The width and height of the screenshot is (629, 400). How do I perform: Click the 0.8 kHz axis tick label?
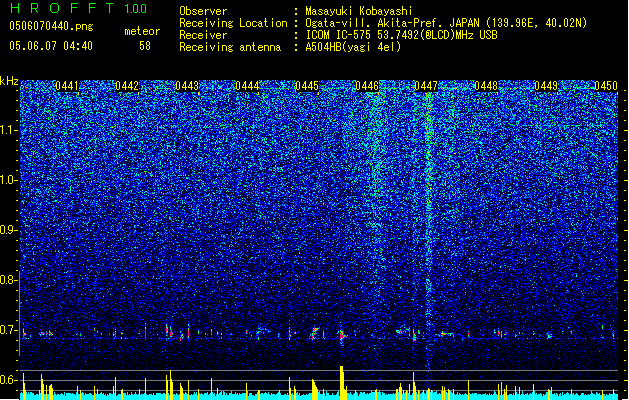click(9, 280)
